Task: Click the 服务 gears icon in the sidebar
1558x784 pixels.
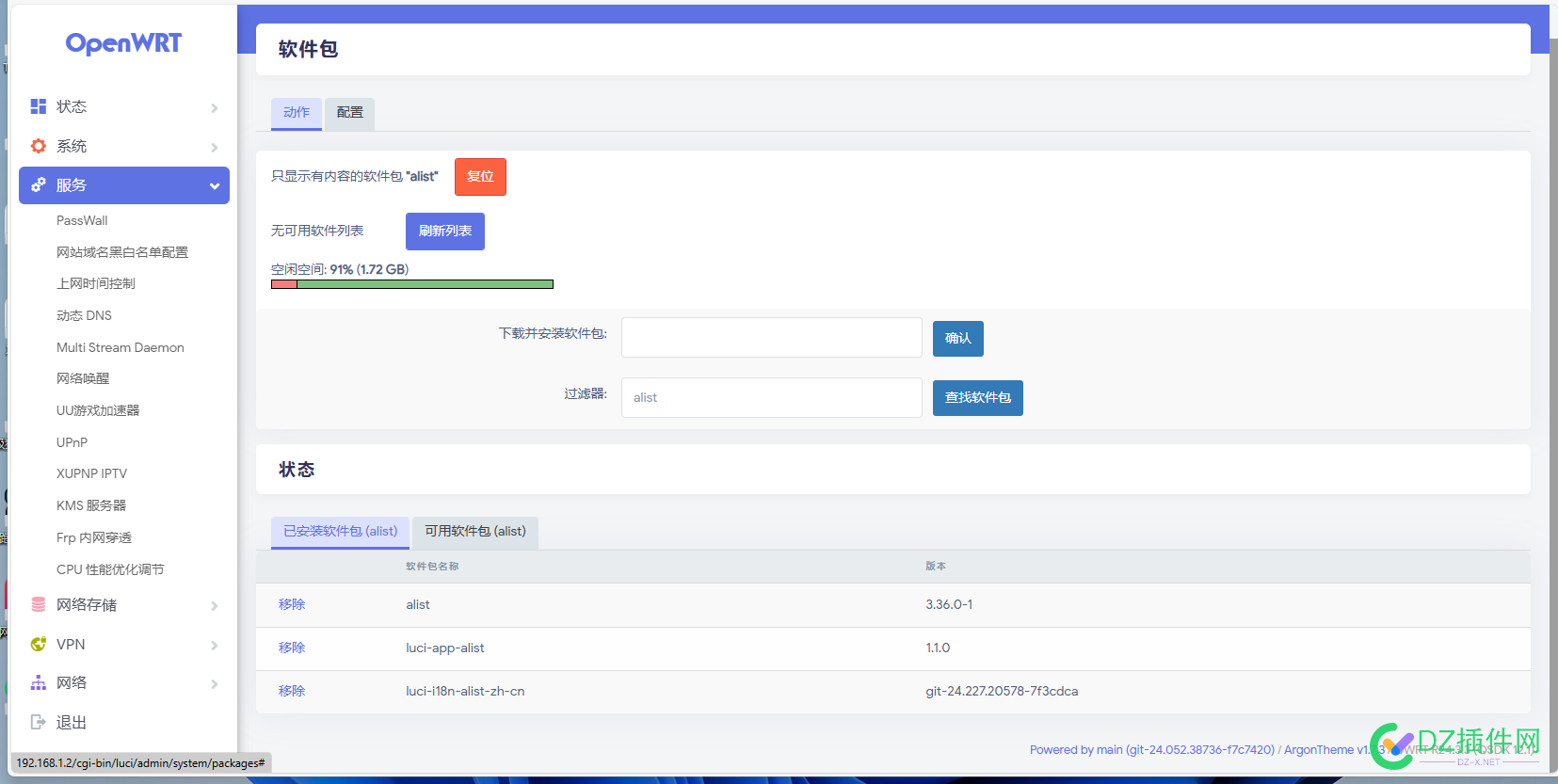Action: coord(39,185)
